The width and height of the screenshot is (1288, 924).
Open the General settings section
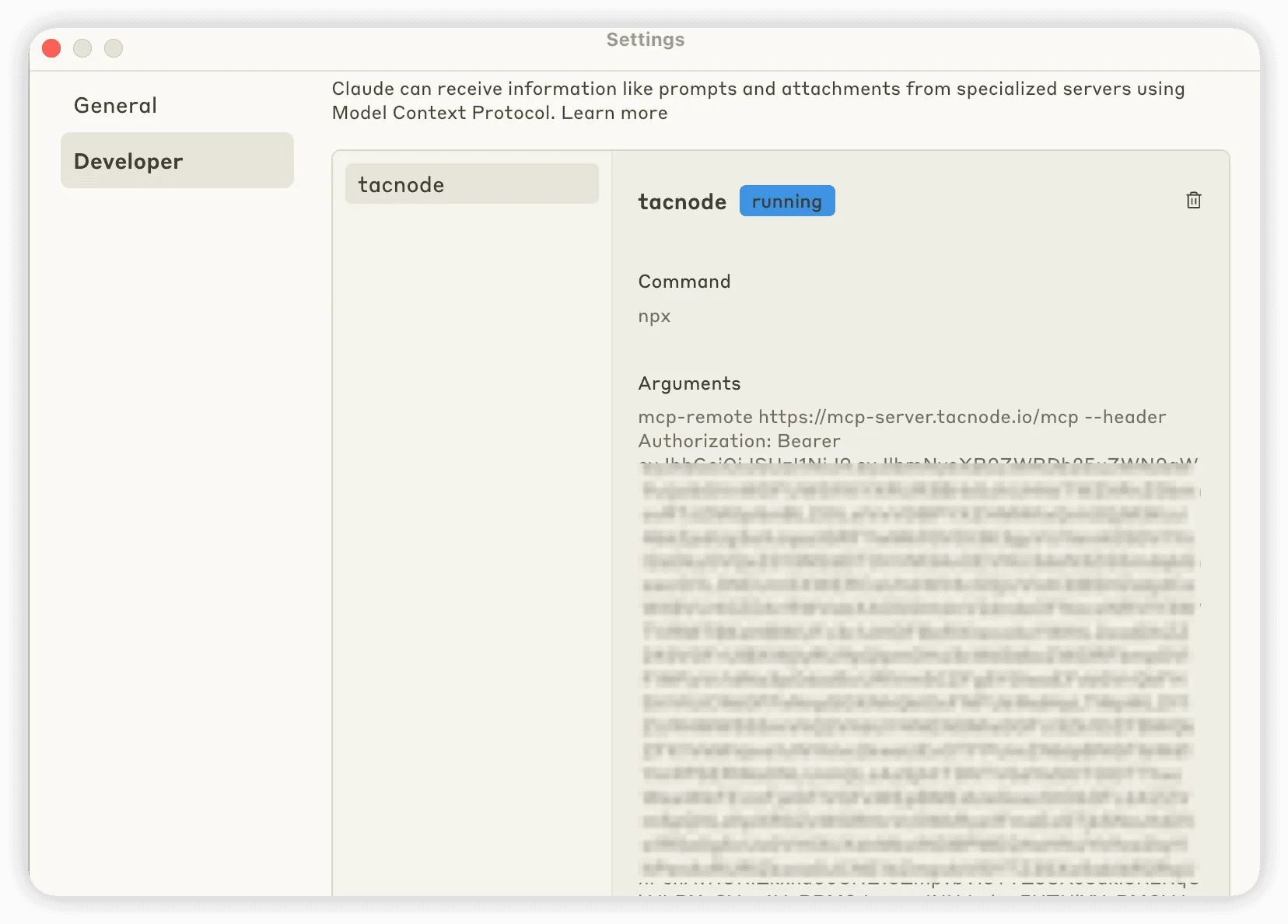tap(115, 106)
